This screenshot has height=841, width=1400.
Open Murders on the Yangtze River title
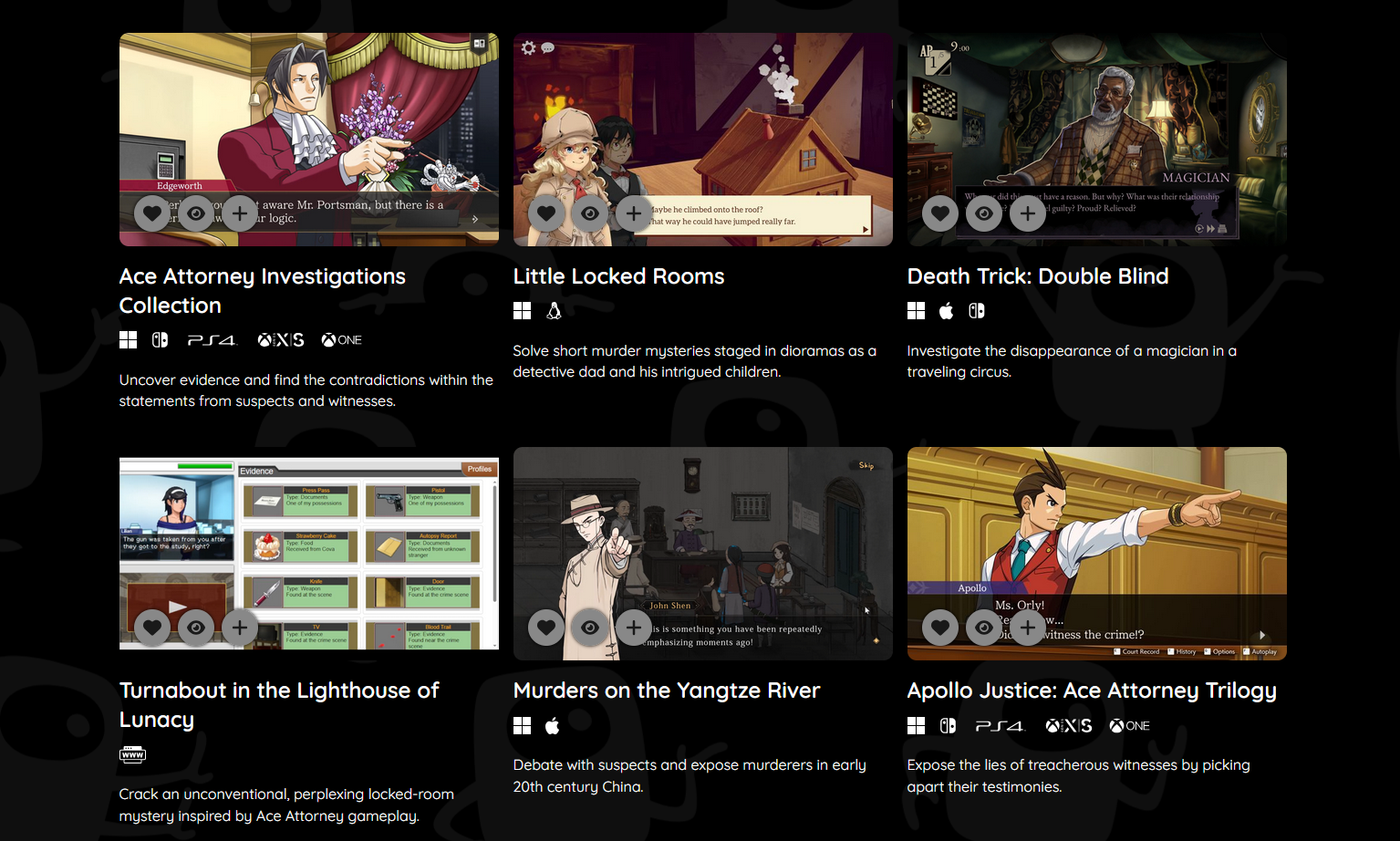[667, 690]
